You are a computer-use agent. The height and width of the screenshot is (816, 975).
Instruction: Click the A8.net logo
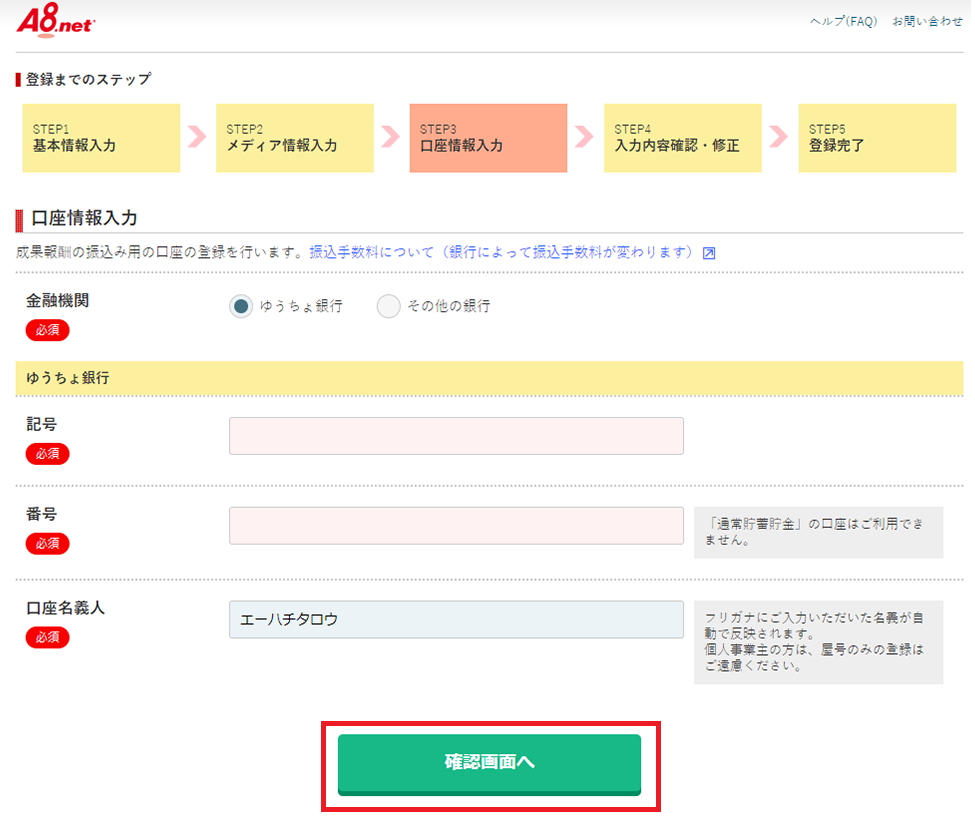click(55, 21)
